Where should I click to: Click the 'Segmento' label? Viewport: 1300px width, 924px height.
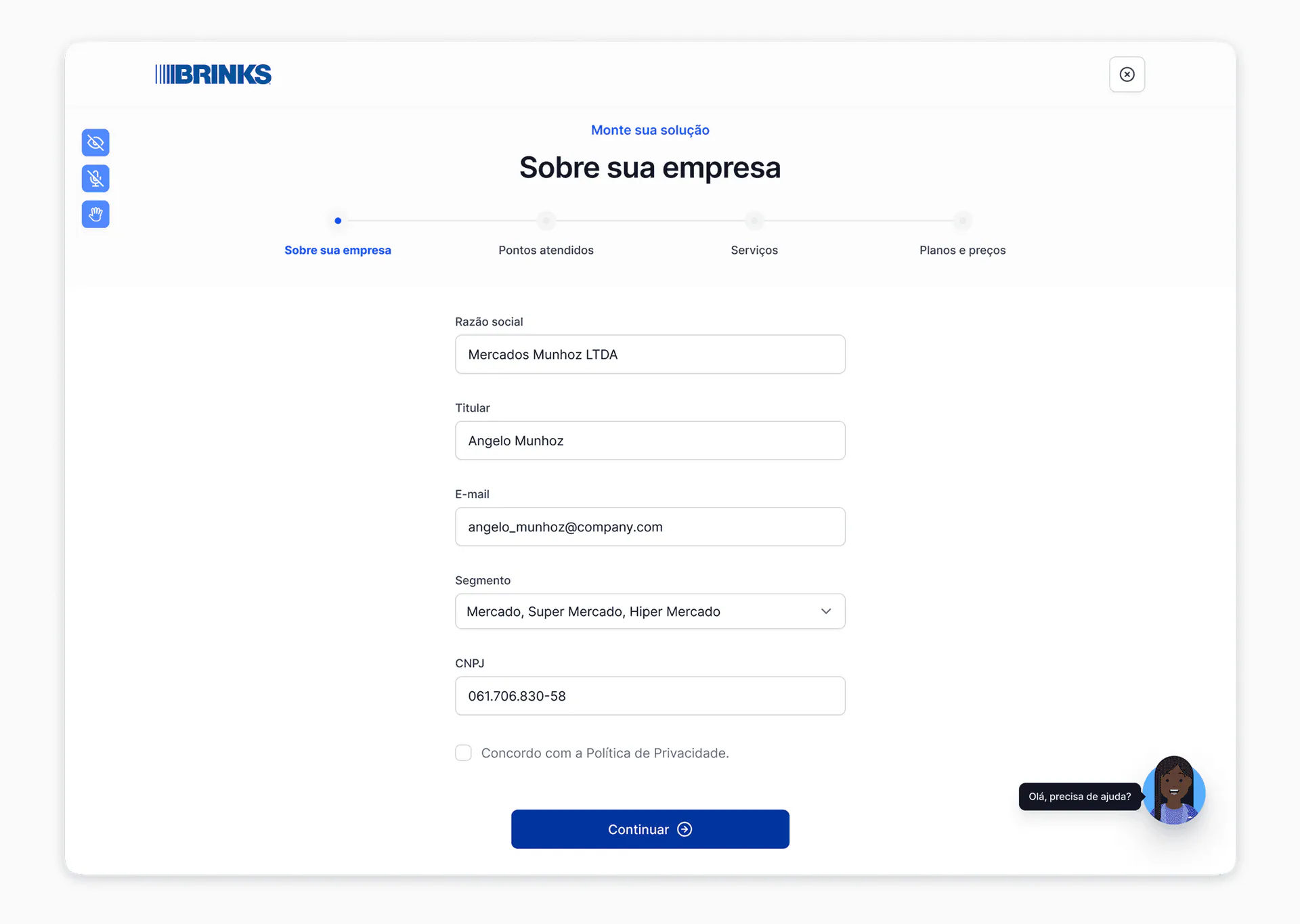pyautogui.click(x=483, y=581)
